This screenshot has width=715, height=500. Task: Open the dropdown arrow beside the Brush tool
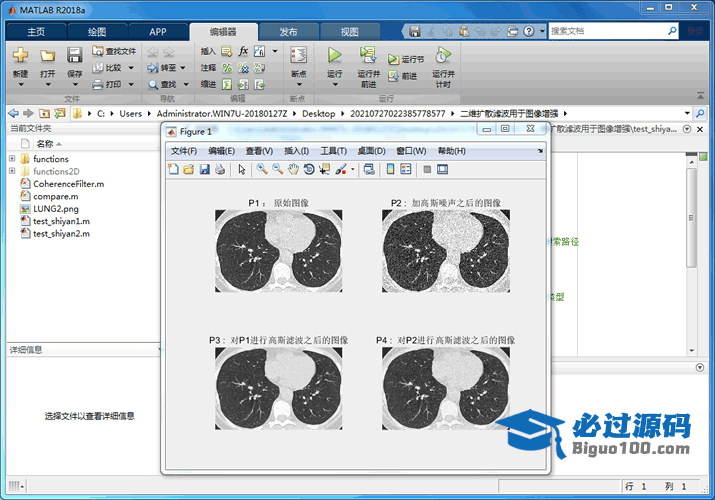(x=352, y=169)
